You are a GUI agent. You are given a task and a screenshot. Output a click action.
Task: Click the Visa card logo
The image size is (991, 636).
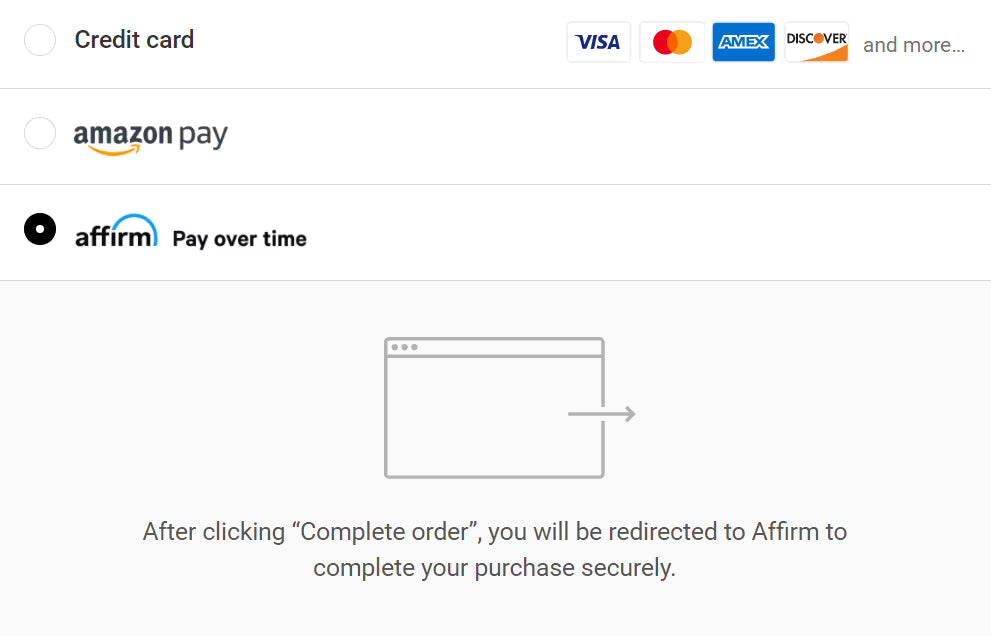point(598,42)
